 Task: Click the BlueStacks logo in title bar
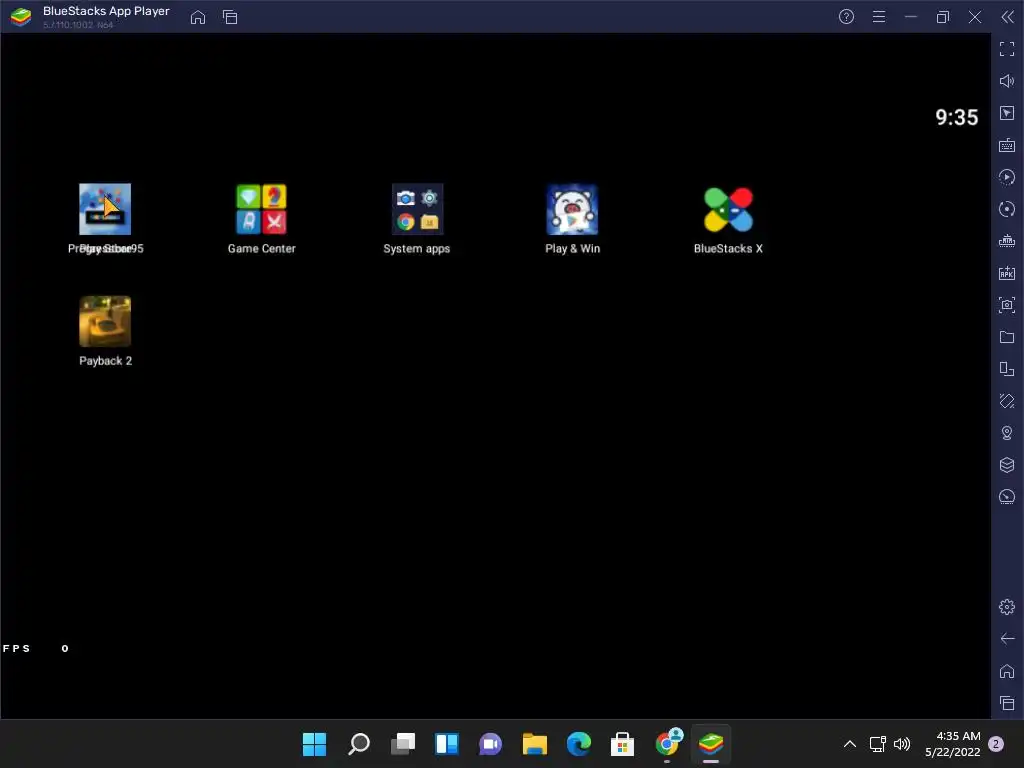point(21,17)
